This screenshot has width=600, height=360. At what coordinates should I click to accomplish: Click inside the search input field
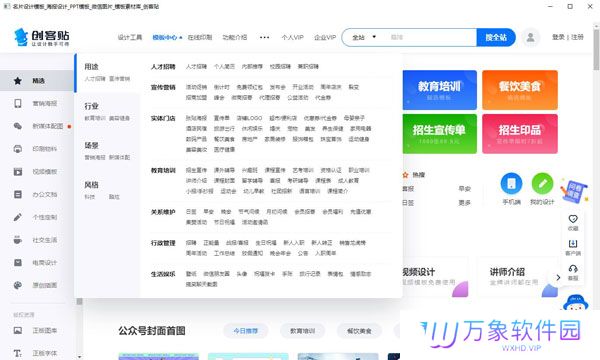coord(430,37)
